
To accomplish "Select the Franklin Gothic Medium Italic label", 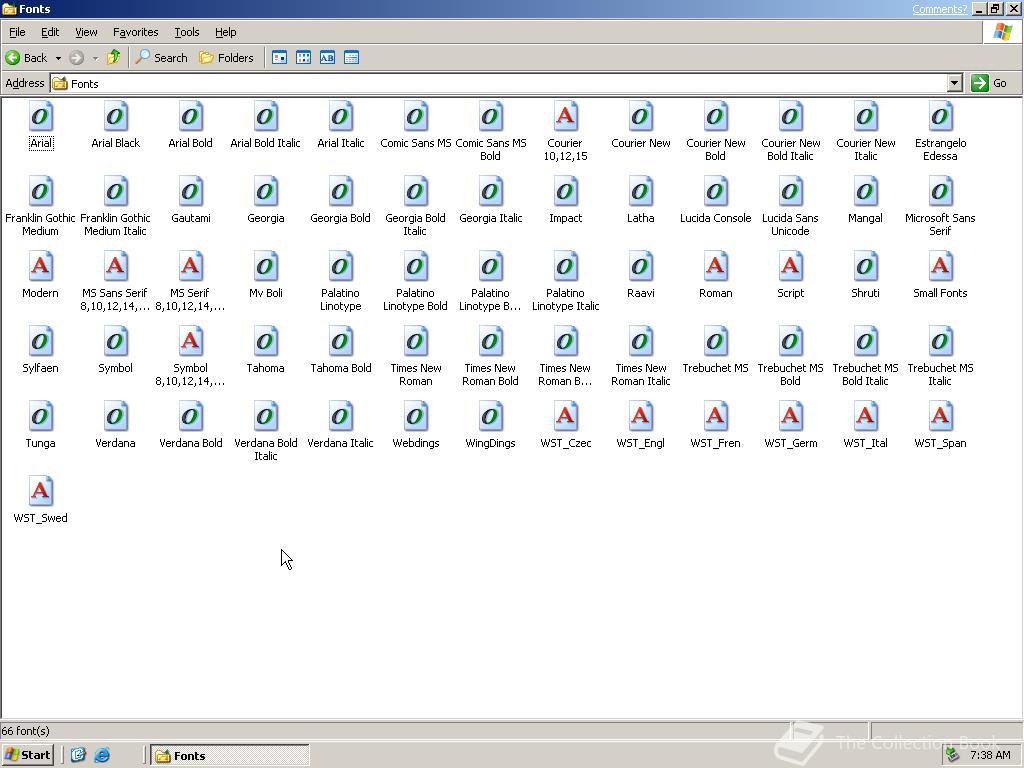I will click(x=116, y=224).
